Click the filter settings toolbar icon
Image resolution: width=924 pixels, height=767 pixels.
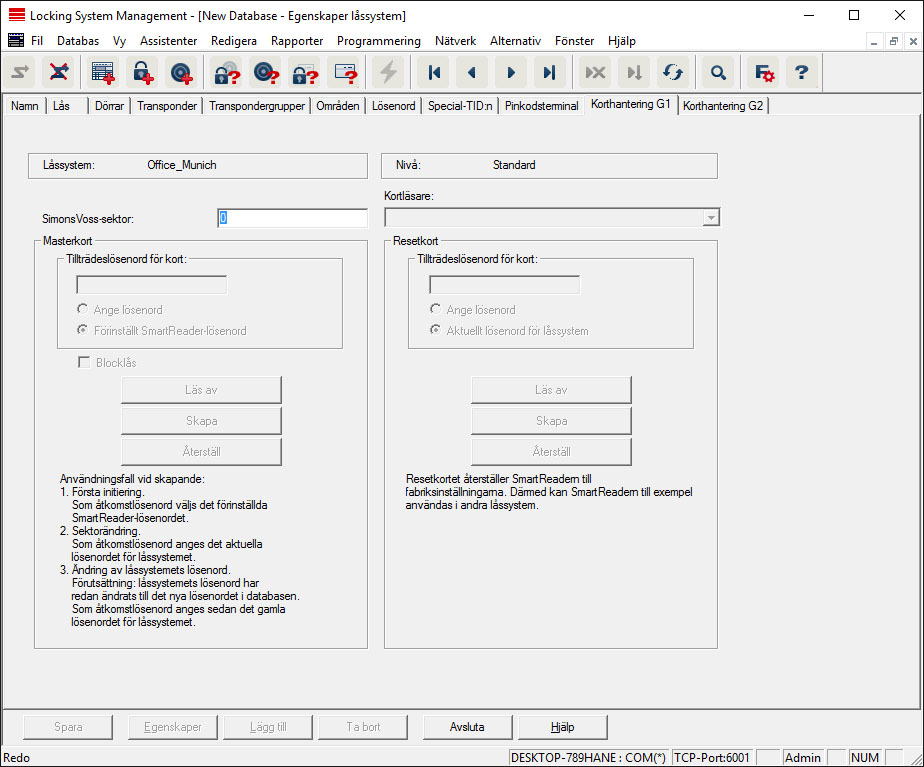[x=764, y=72]
